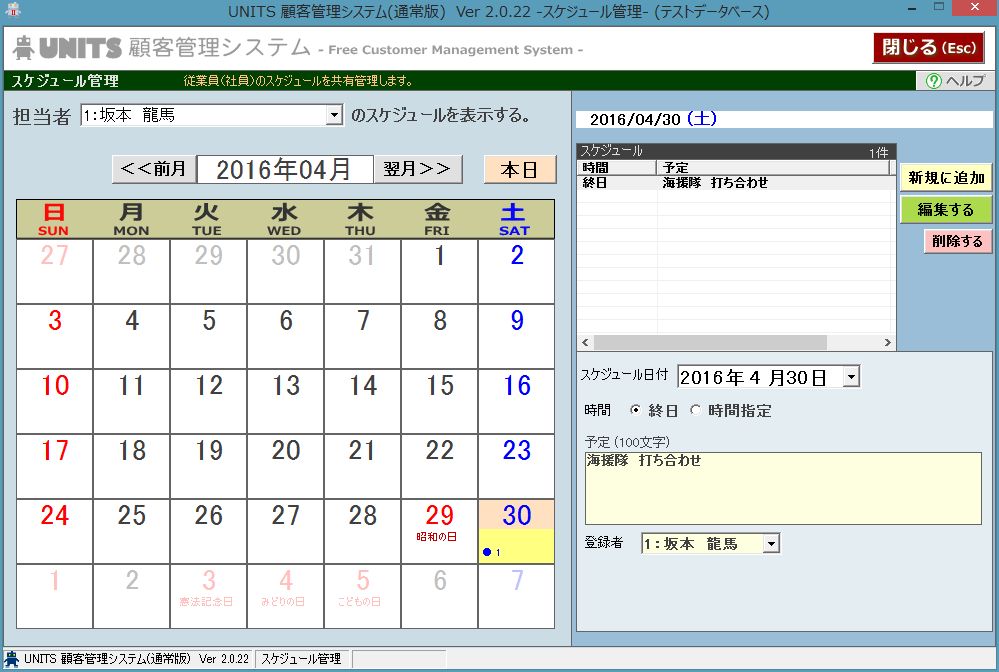The width and height of the screenshot is (999, 672).
Task: Select the 終日 all-day radio button
Action: [x=635, y=410]
